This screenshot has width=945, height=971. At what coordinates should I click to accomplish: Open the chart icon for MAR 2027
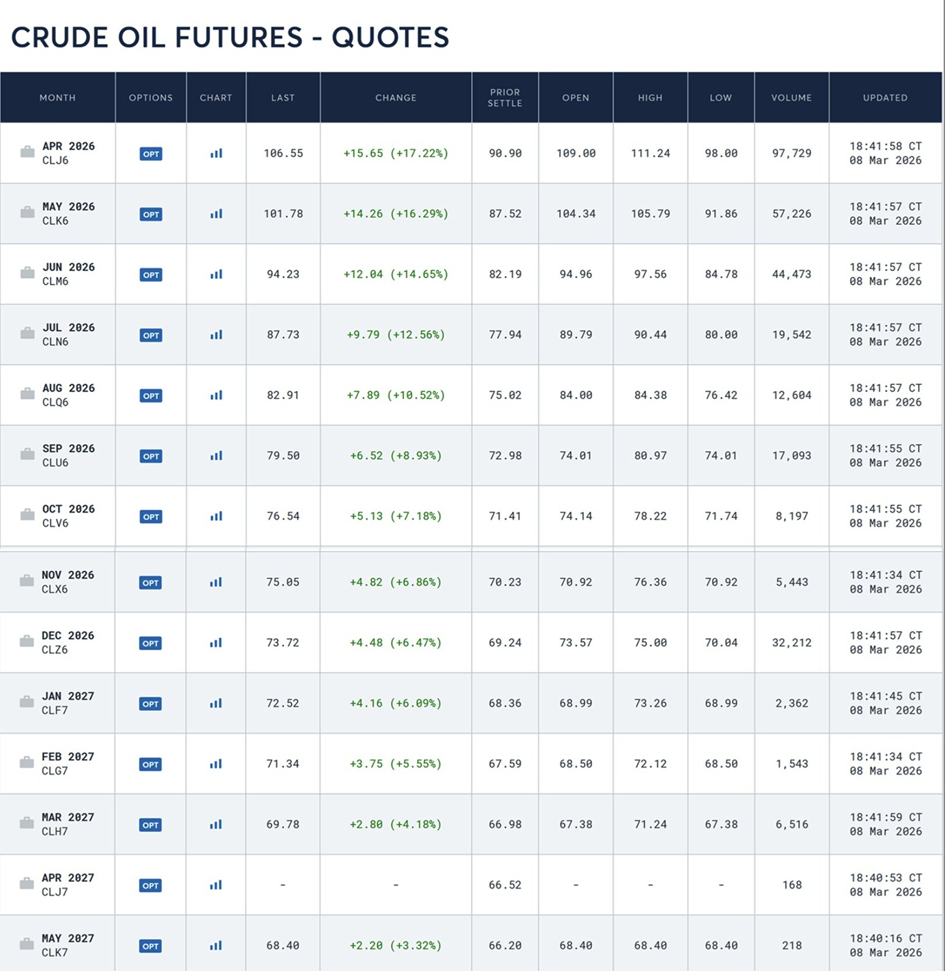point(216,825)
